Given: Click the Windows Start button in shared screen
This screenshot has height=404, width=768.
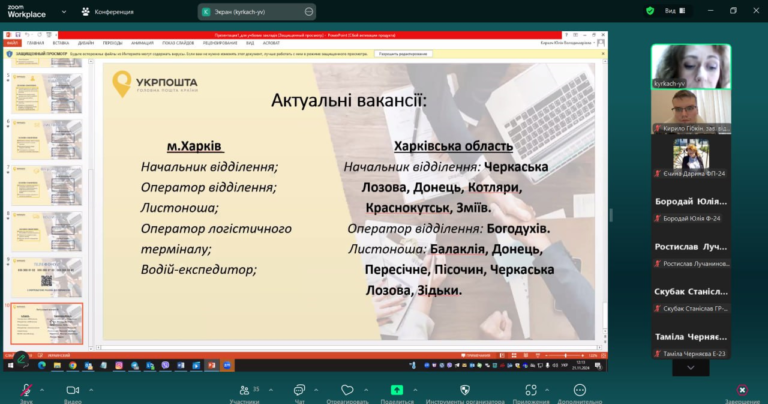Looking at the screenshot, I should coord(10,365).
